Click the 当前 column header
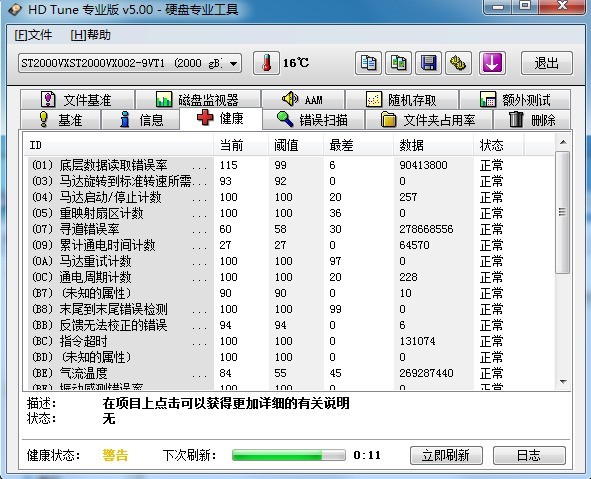The image size is (591, 479). click(x=241, y=145)
